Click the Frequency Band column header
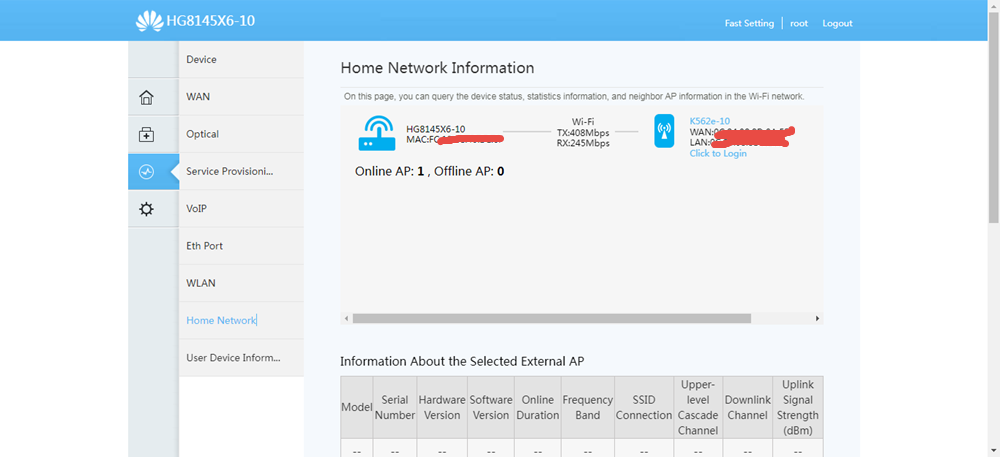1000x457 pixels. pyautogui.click(x=588, y=407)
